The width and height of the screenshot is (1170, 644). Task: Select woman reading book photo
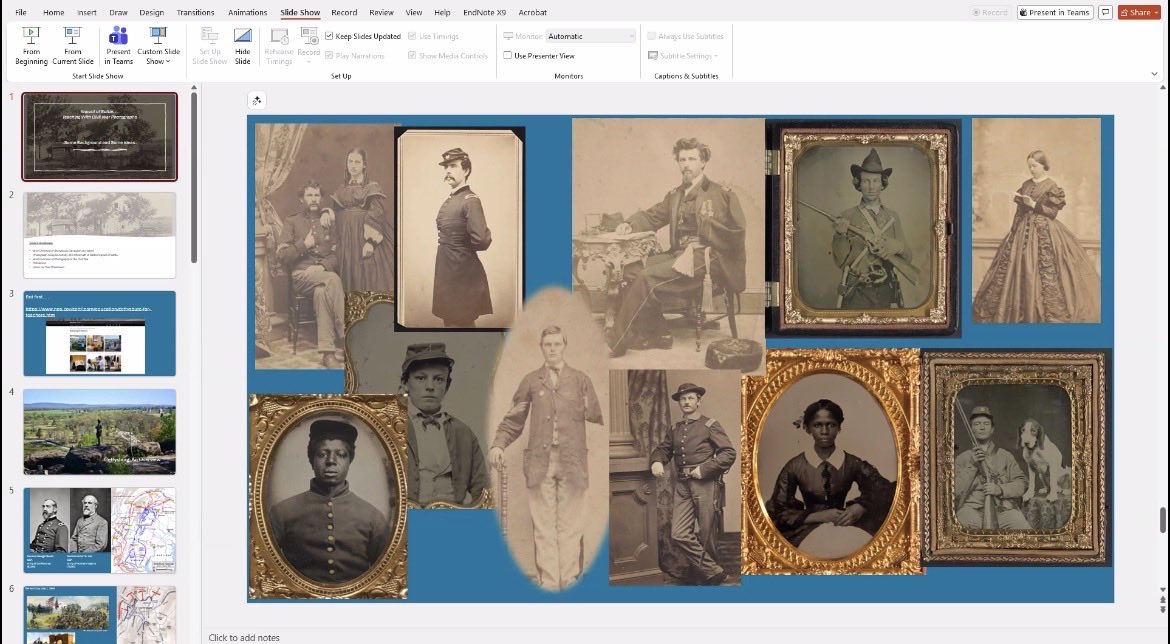[1036, 221]
